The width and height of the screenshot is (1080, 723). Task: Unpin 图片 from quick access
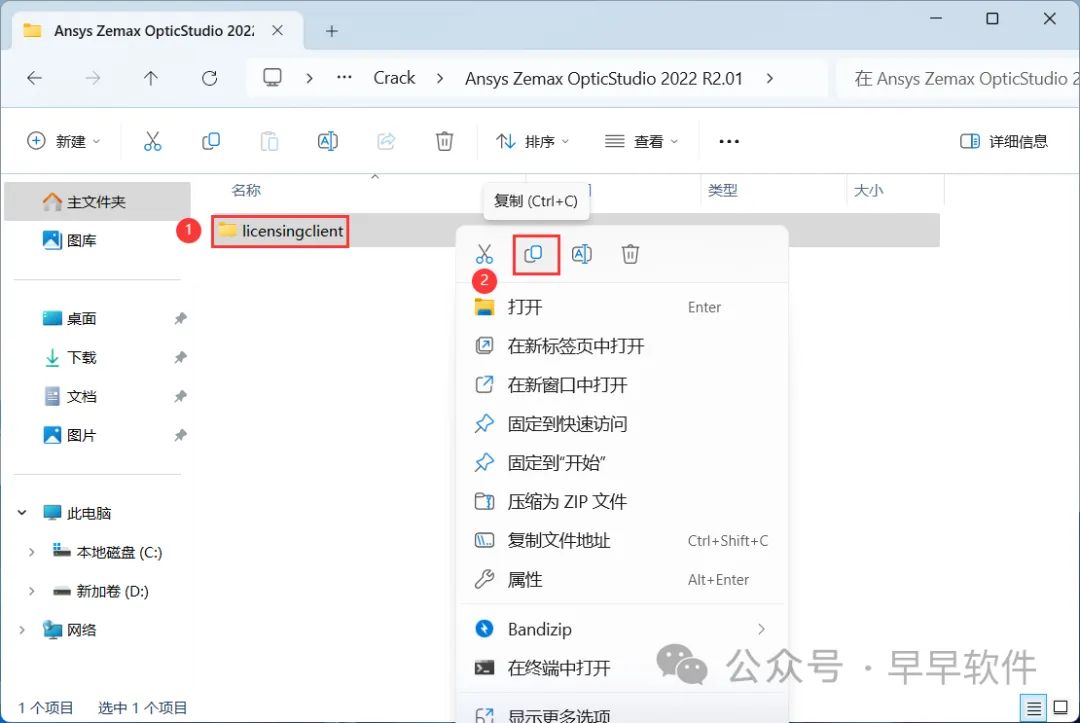click(180, 435)
